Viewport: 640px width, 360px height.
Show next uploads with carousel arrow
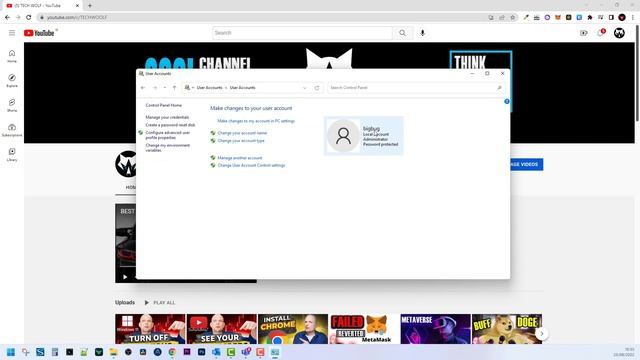coord(542,333)
